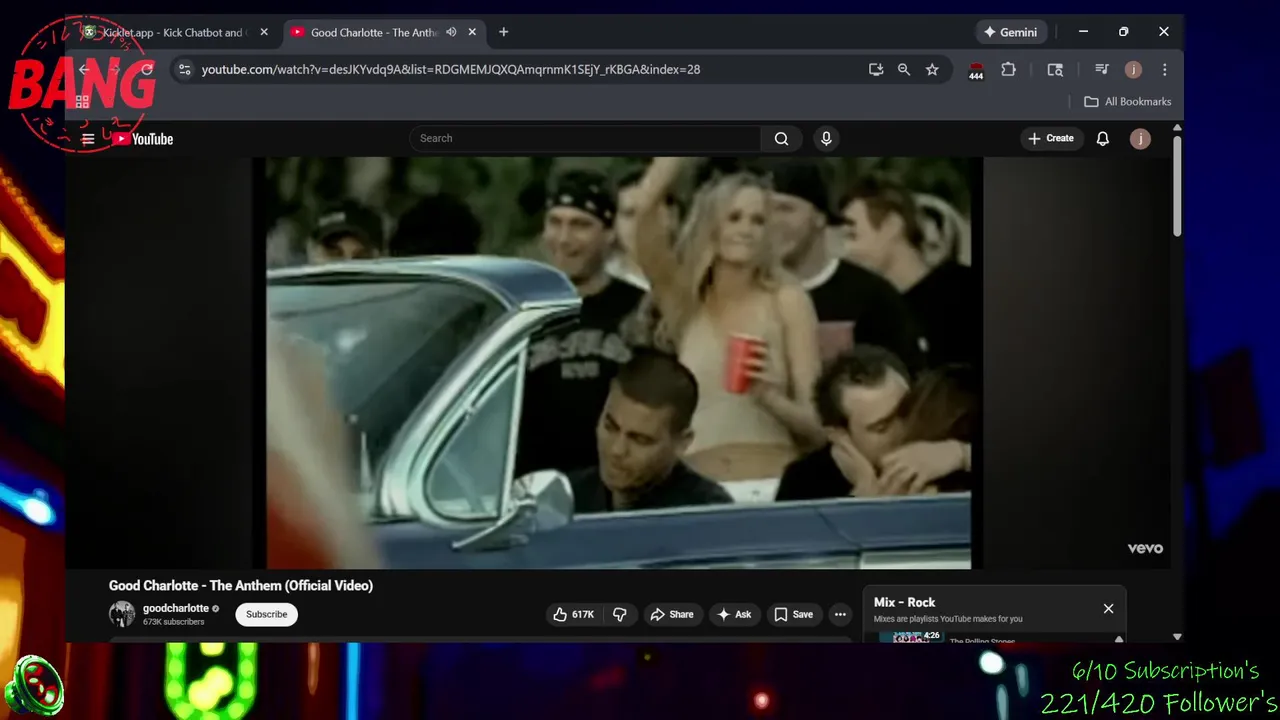This screenshot has height=720, width=1280.
Task: Open a new browser tab
Action: pyautogui.click(x=503, y=32)
